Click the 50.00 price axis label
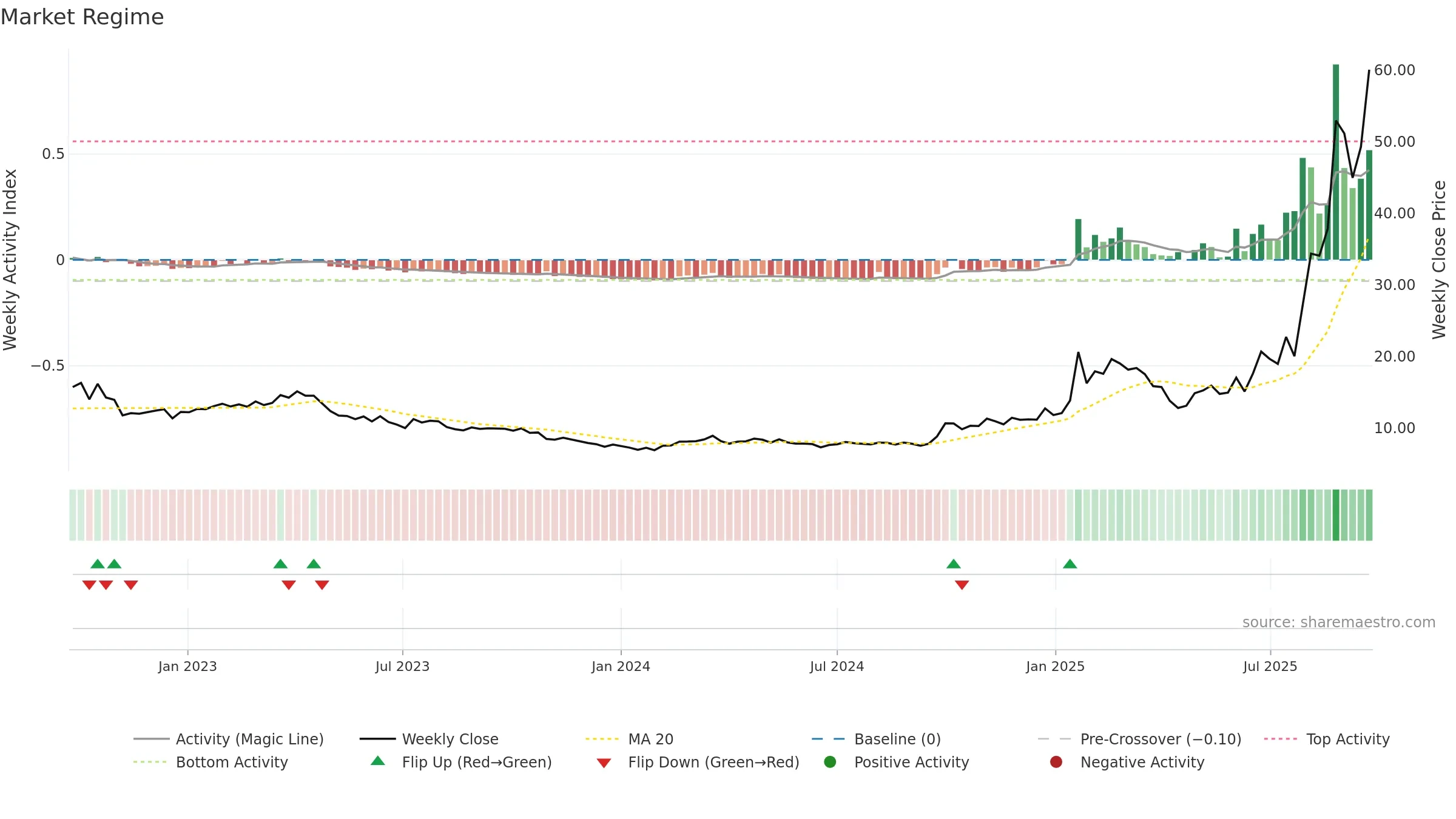Screen dimensions: 1456x819 point(1394,142)
